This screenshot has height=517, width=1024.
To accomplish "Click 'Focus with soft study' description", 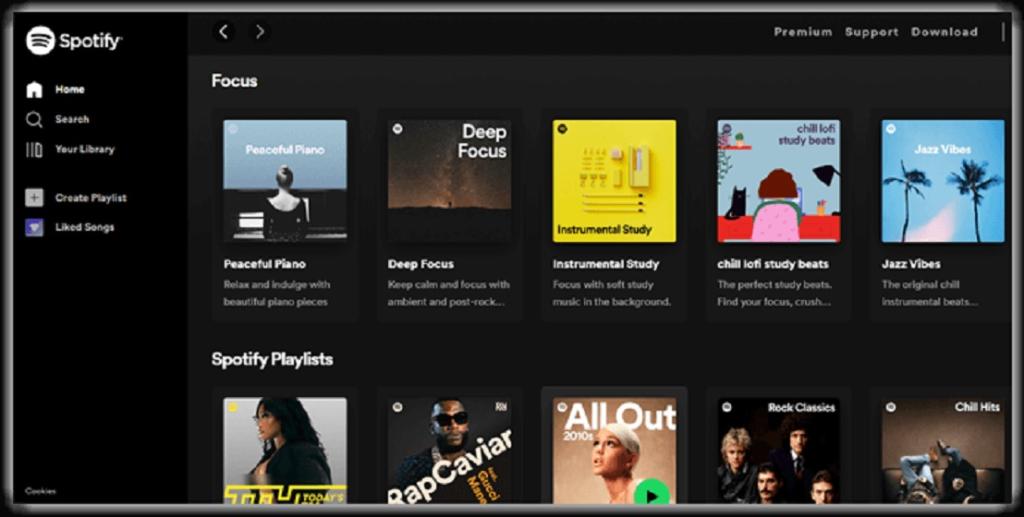I will pos(603,285).
